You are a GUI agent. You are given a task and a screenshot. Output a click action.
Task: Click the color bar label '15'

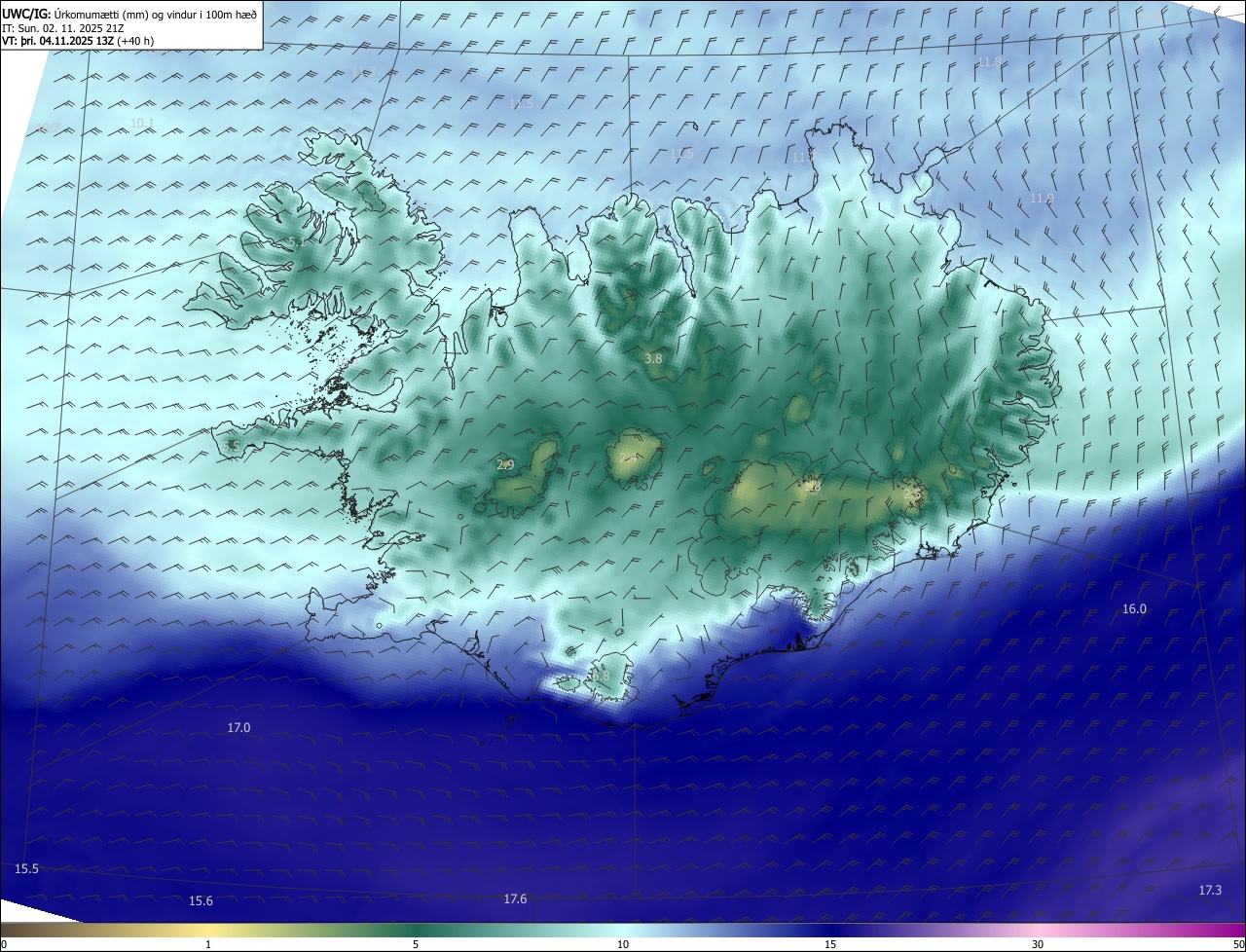[830, 944]
